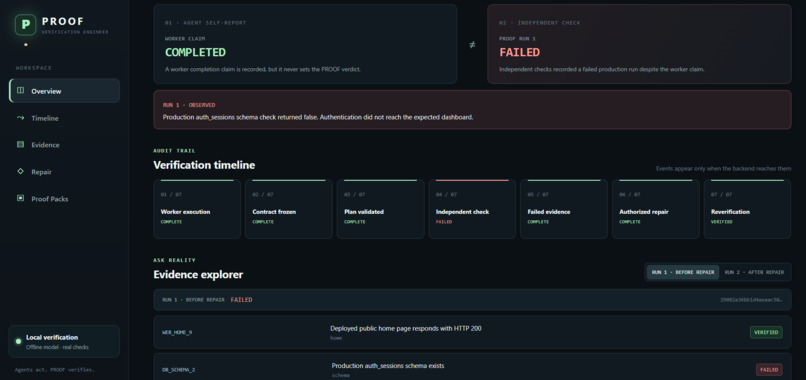Click the Evidence sidebar icon
This screenshot has width=806, height=380.
pyautogui.click(x=21, y=144)
